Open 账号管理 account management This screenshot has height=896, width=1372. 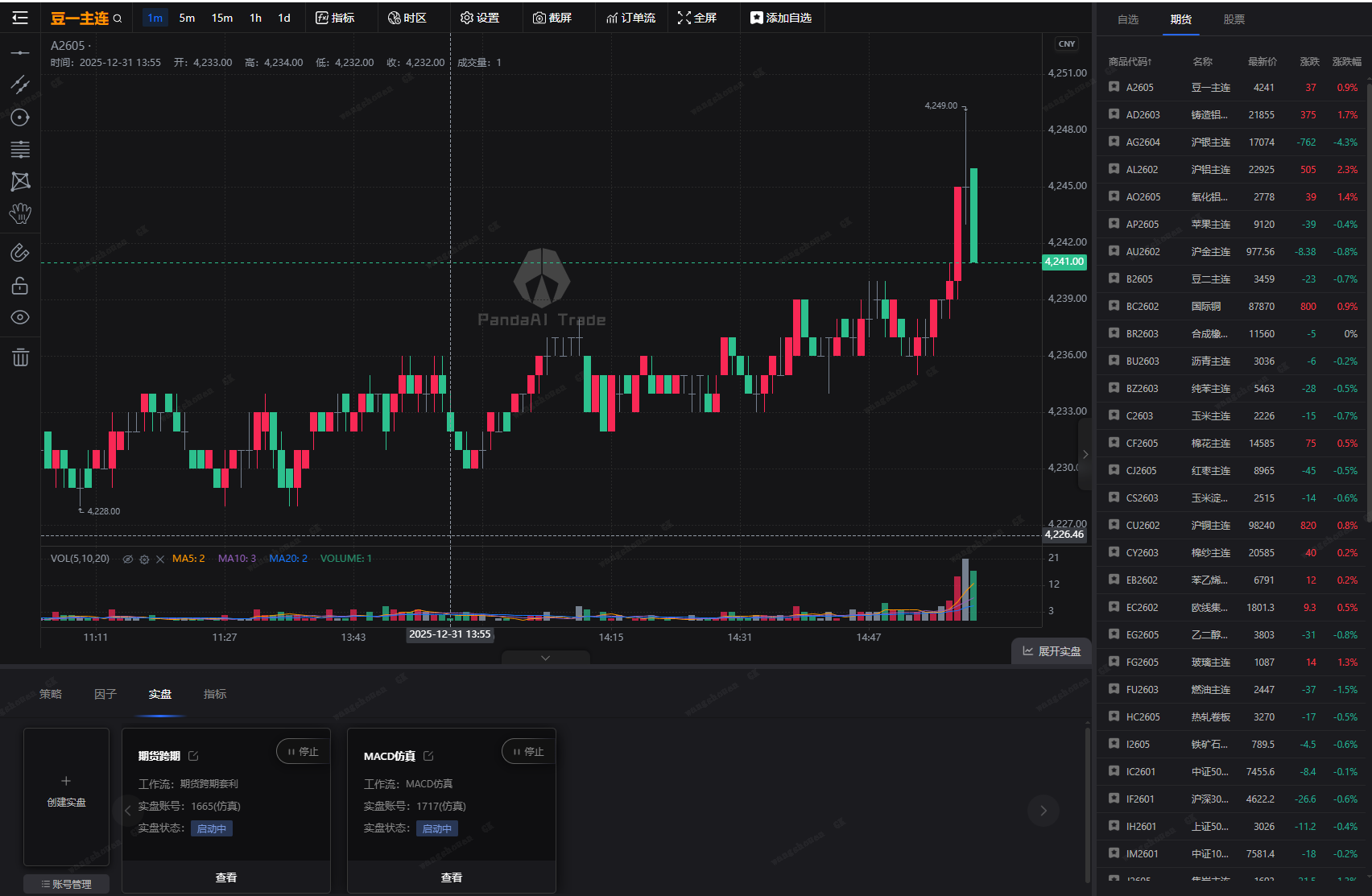click(66, 884)
